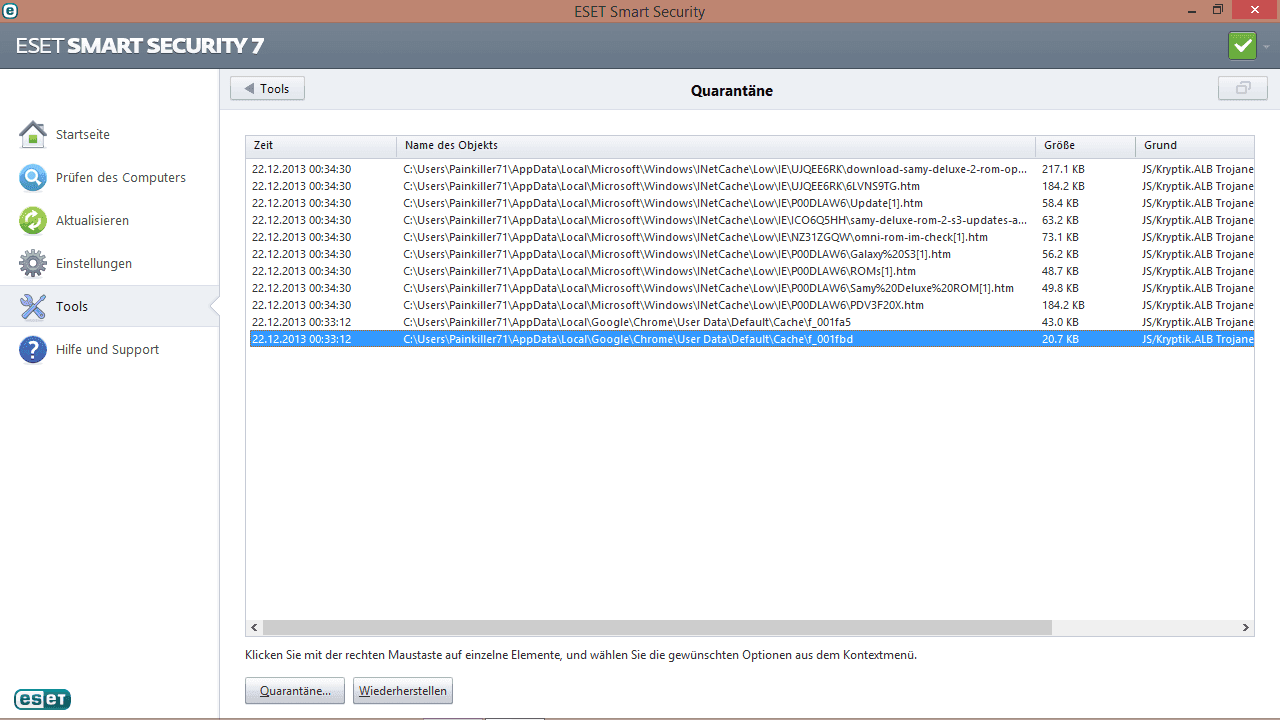1280x720 pixels.
Task: Sort by the Zeit column header
Action: coord(321,146)
